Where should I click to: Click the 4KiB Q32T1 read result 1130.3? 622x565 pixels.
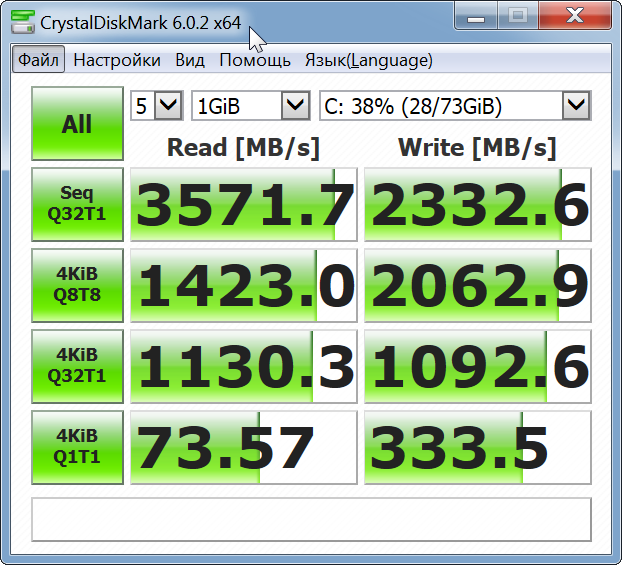click(244, 366)
